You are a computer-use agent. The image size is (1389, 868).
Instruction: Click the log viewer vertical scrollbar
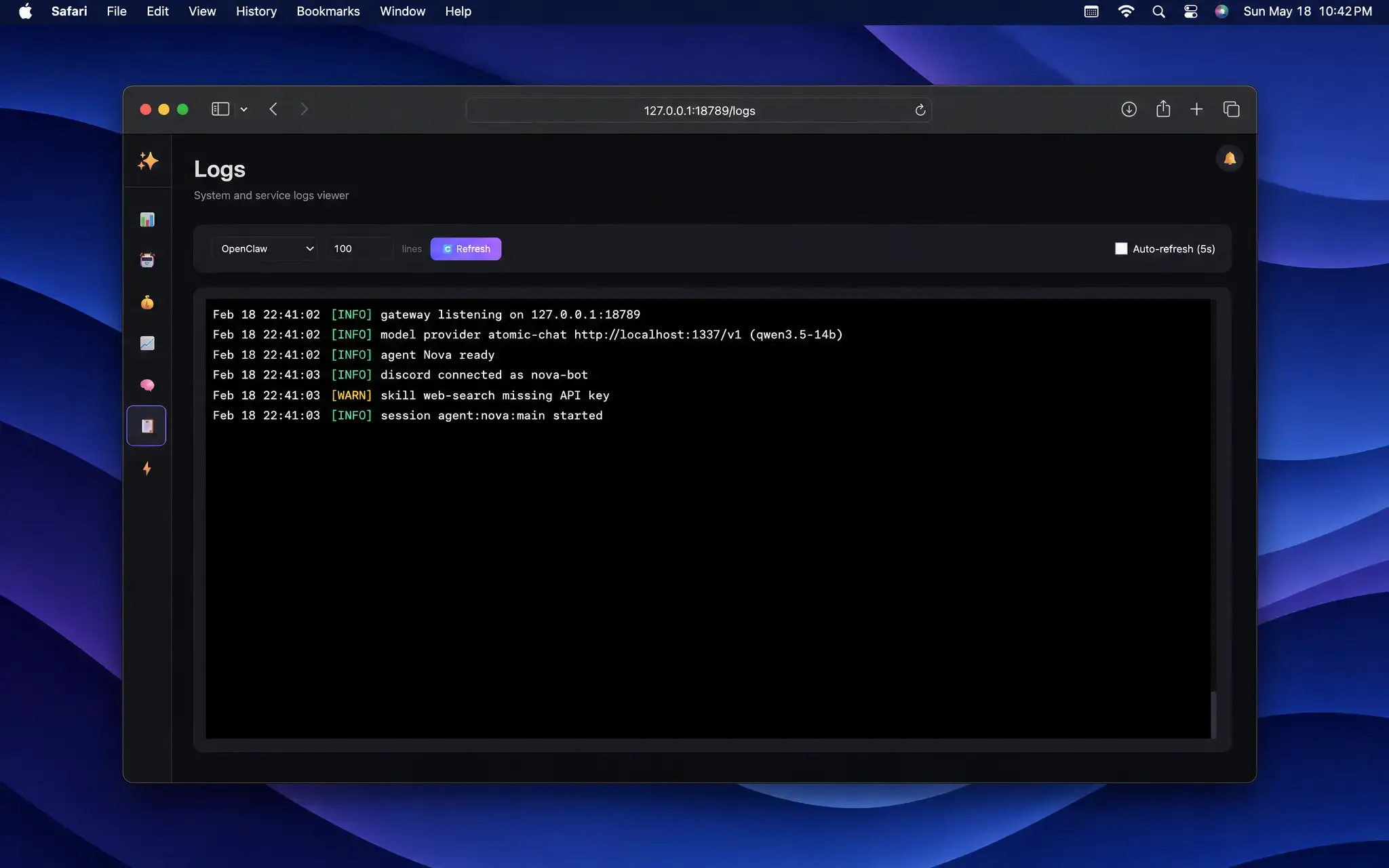click(1213, 715)
